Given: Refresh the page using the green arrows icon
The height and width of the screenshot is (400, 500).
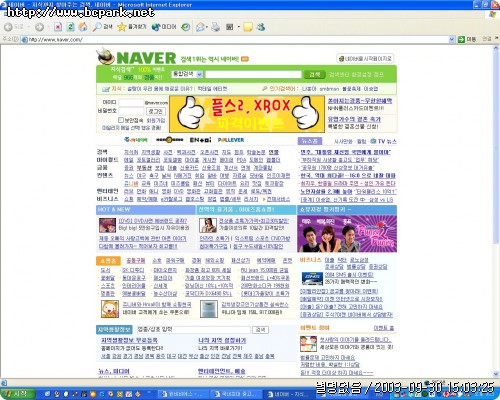Looking at the screenshot, I should point(70,27).
